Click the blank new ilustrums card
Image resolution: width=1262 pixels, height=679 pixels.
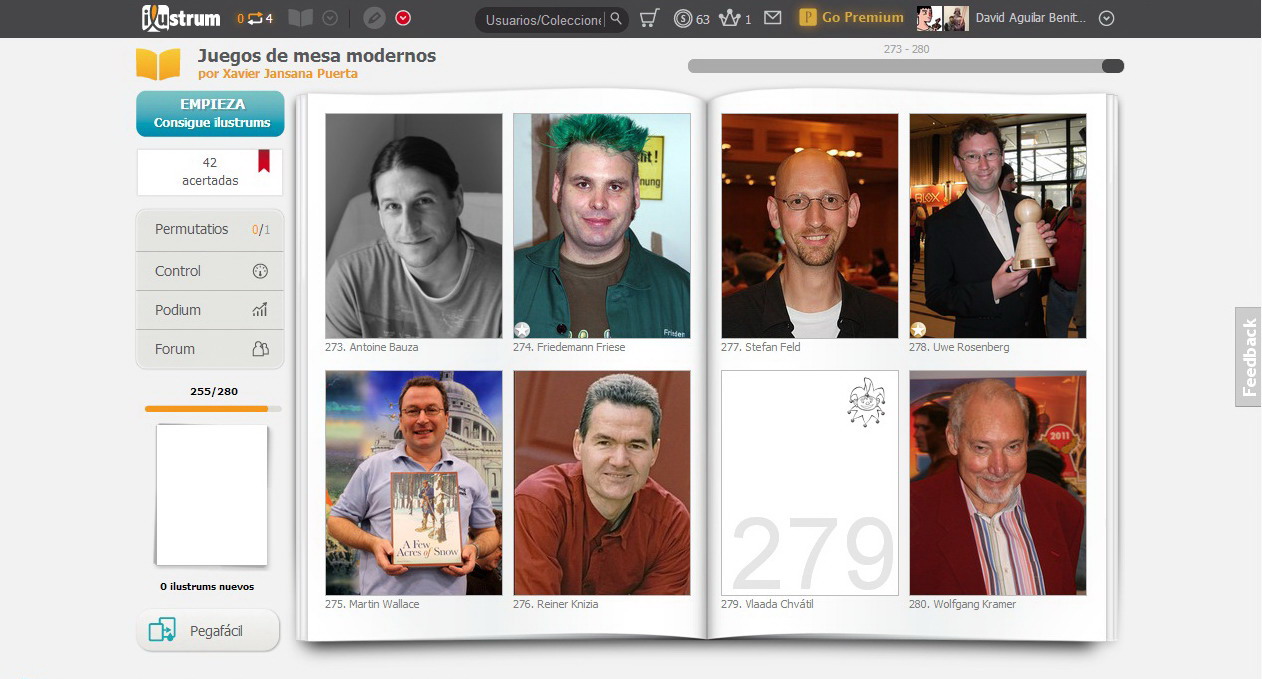(212, 494)
